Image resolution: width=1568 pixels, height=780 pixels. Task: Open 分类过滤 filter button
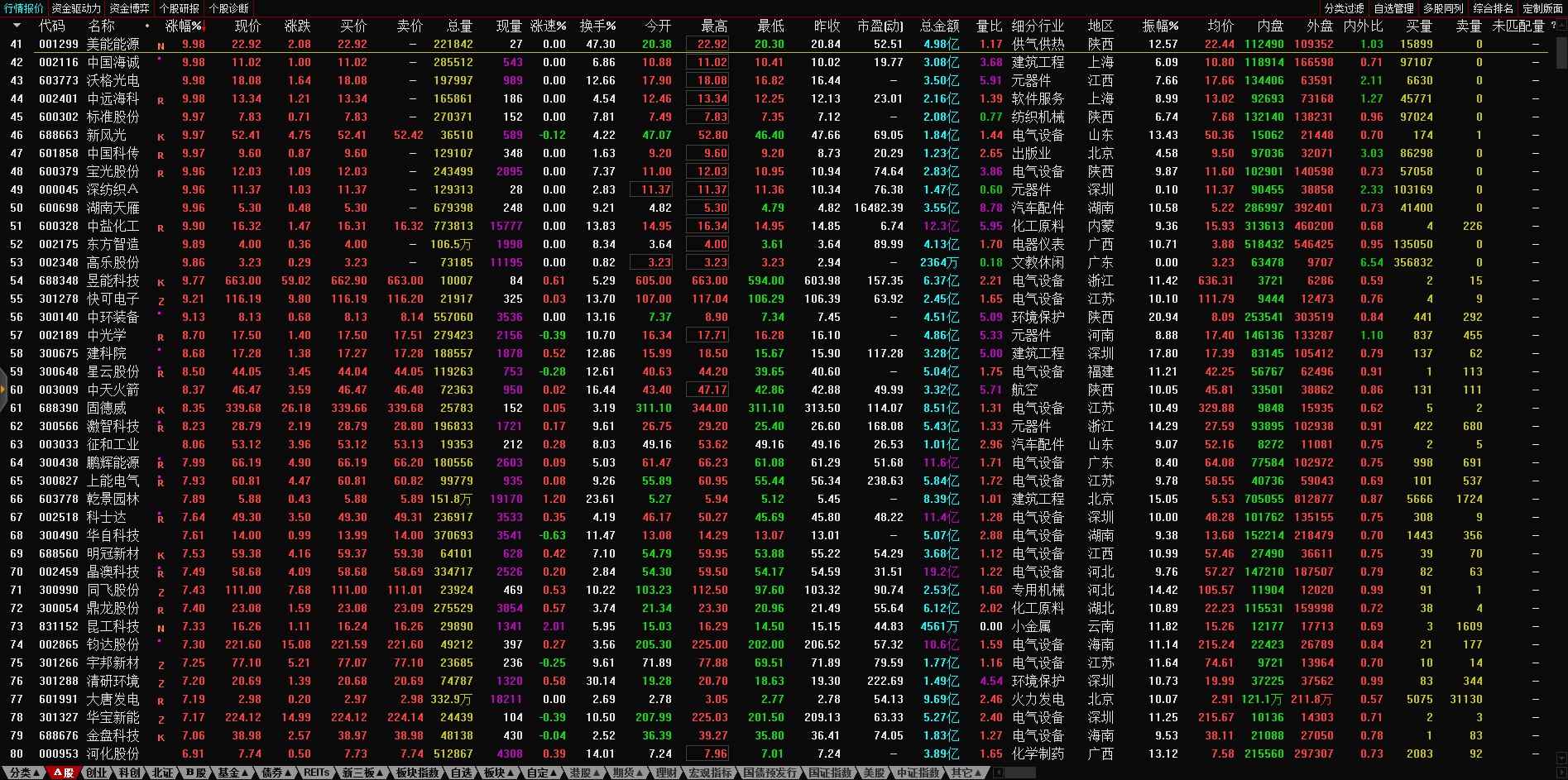pos(1344,8)
